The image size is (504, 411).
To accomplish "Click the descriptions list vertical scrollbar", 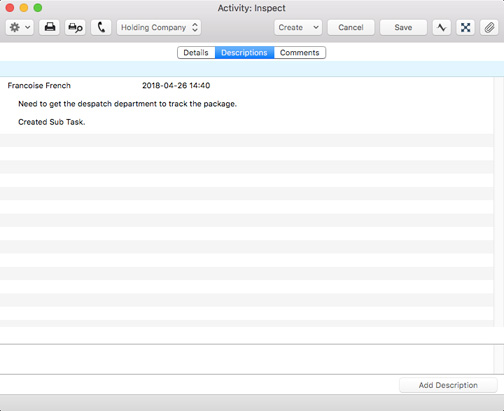I will point(499,202).
